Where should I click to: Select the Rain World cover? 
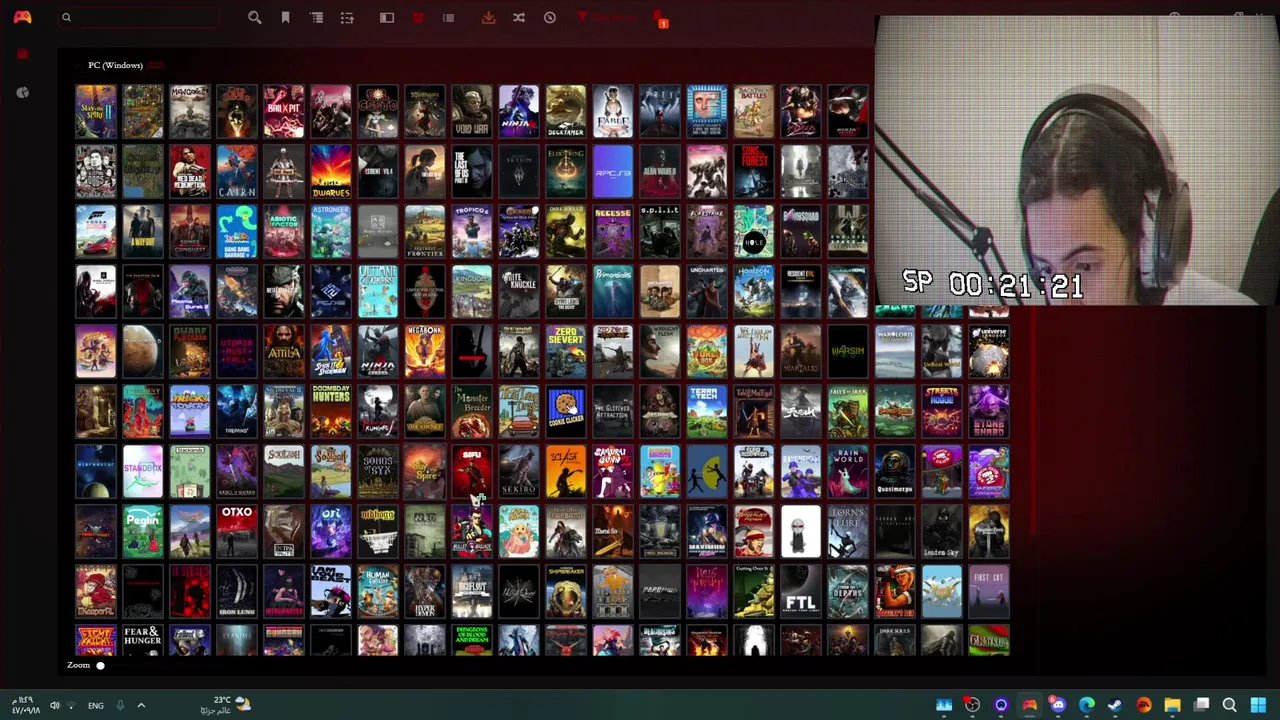click(x=848, y=471)
